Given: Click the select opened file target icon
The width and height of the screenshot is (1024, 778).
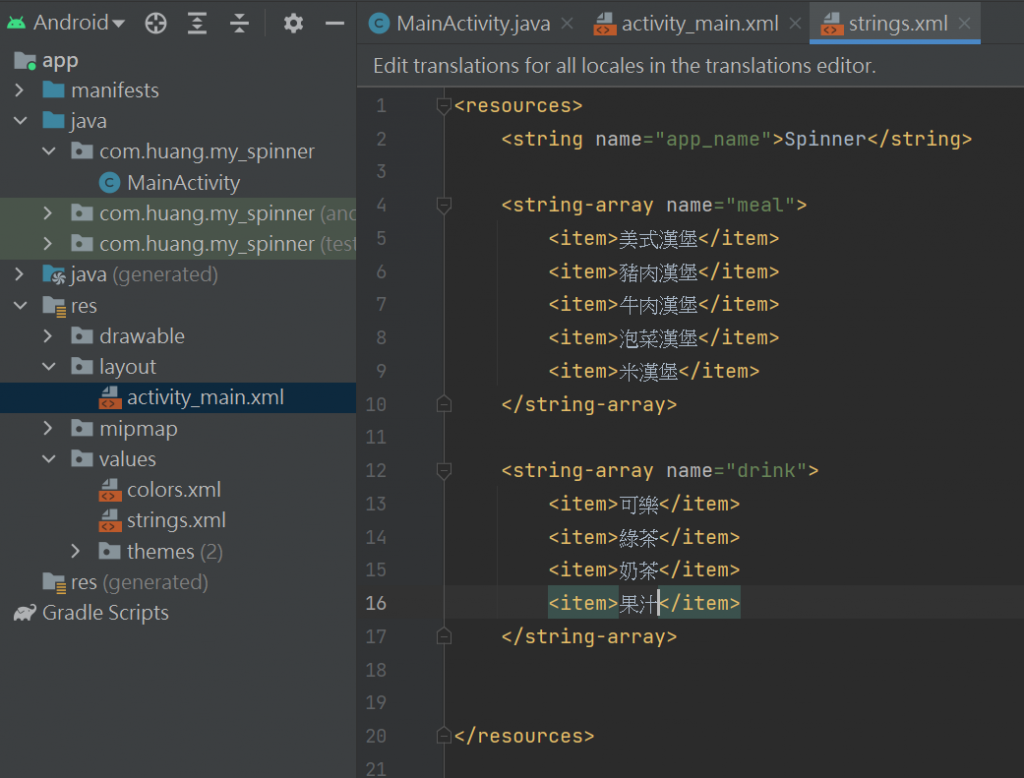Looking at the screenshot, I should pyautogui.click(x=155, y=24).
